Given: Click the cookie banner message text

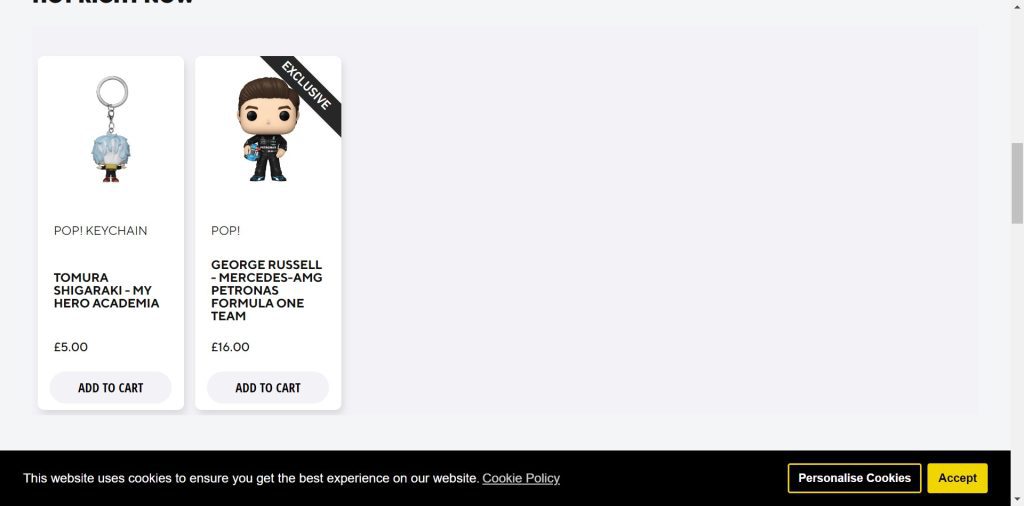Looking at the screenshot, I should 251,478.
